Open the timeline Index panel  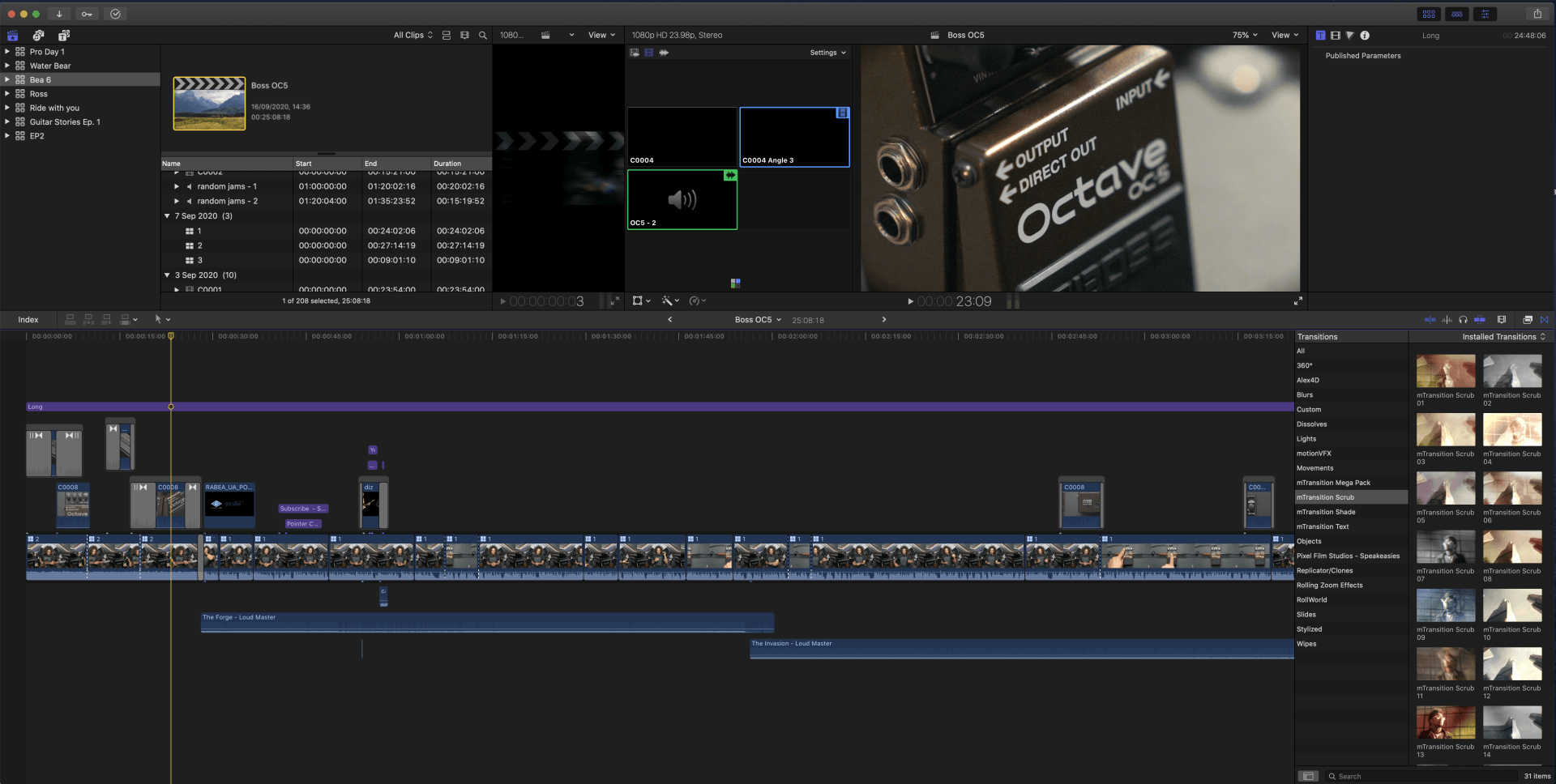click(28, 320)
